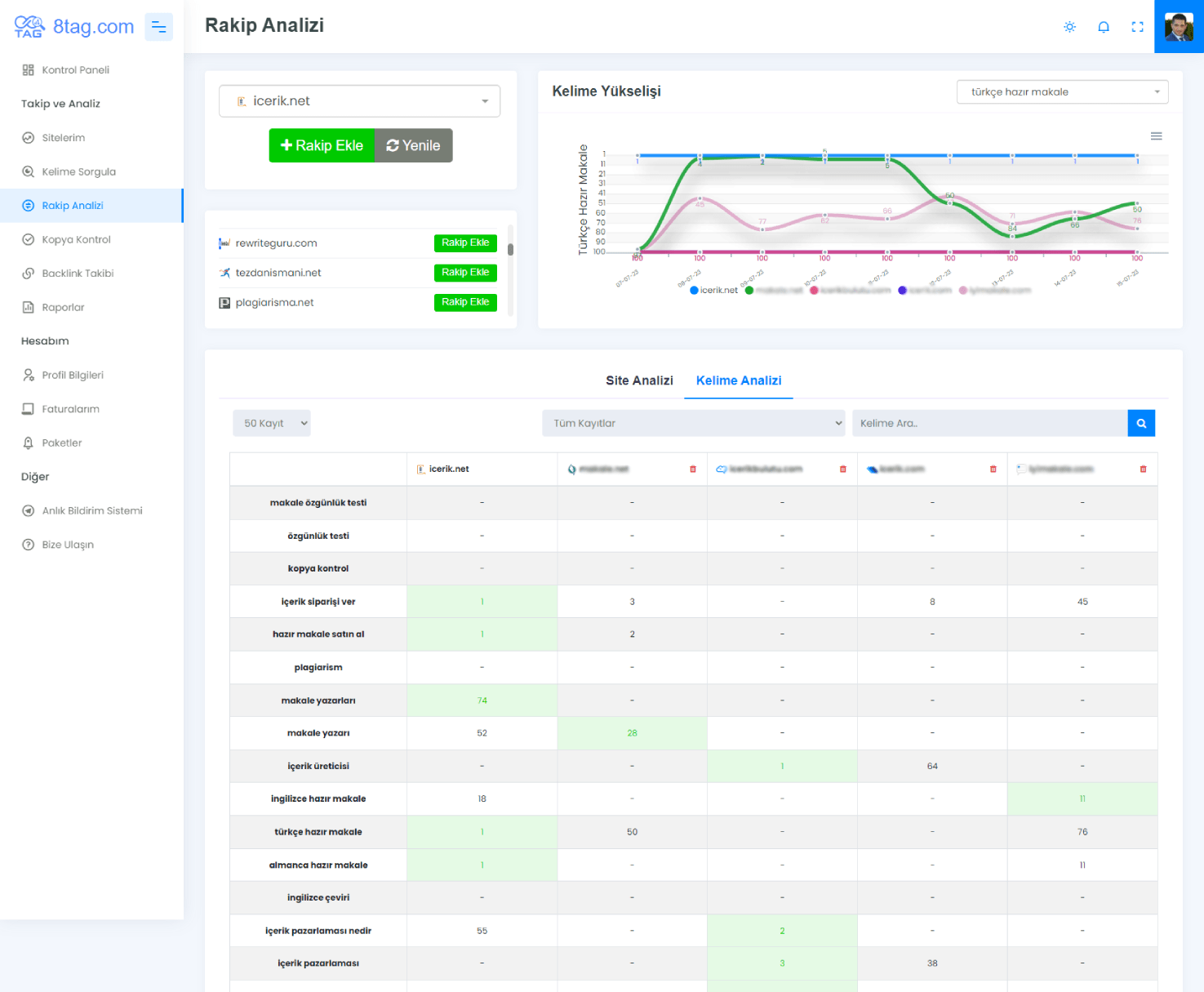
Task: Click the rewriteguru.com favicon
Action: click(224, 243)
